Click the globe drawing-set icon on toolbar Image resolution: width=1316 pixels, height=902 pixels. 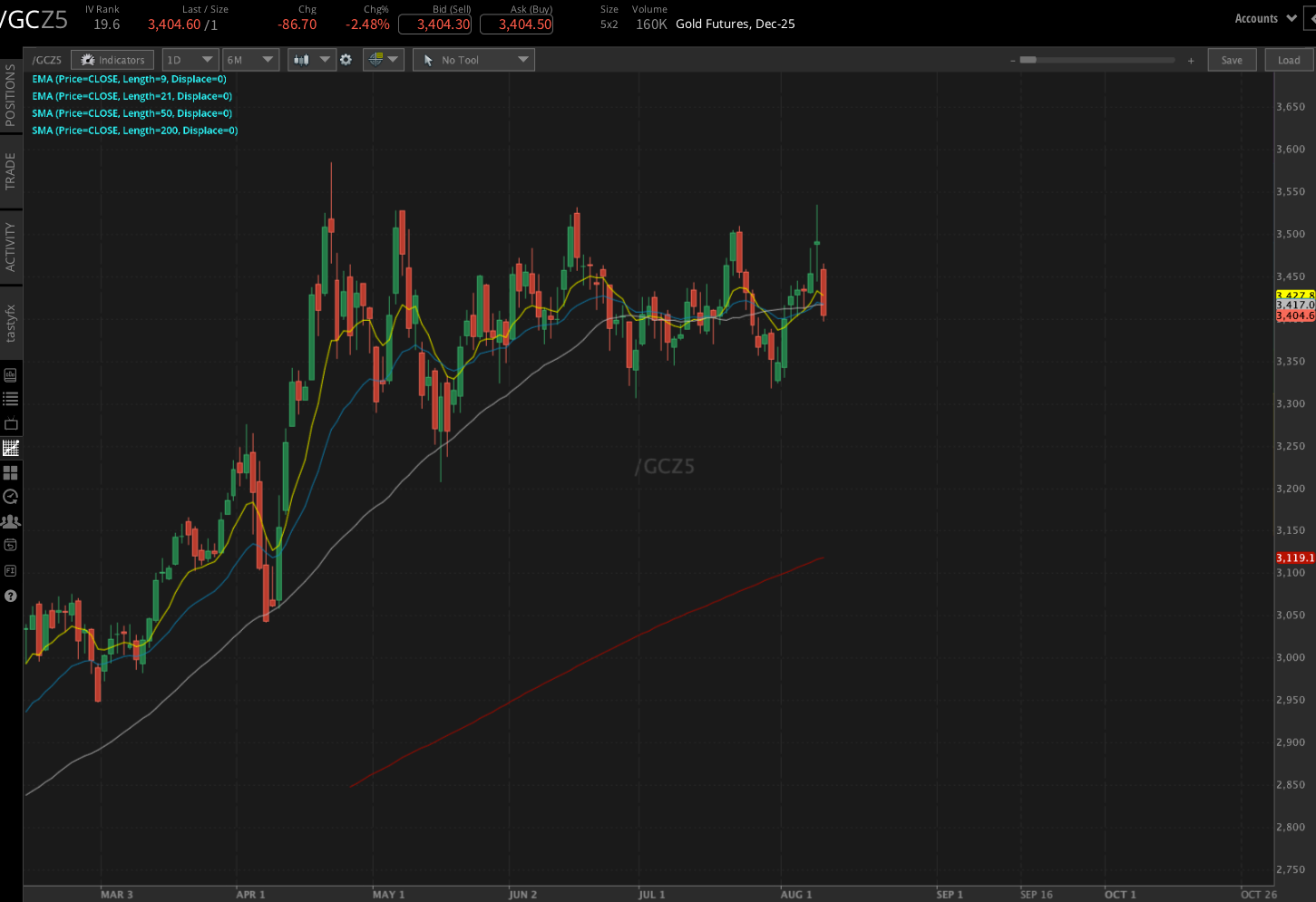pos(377,59)
